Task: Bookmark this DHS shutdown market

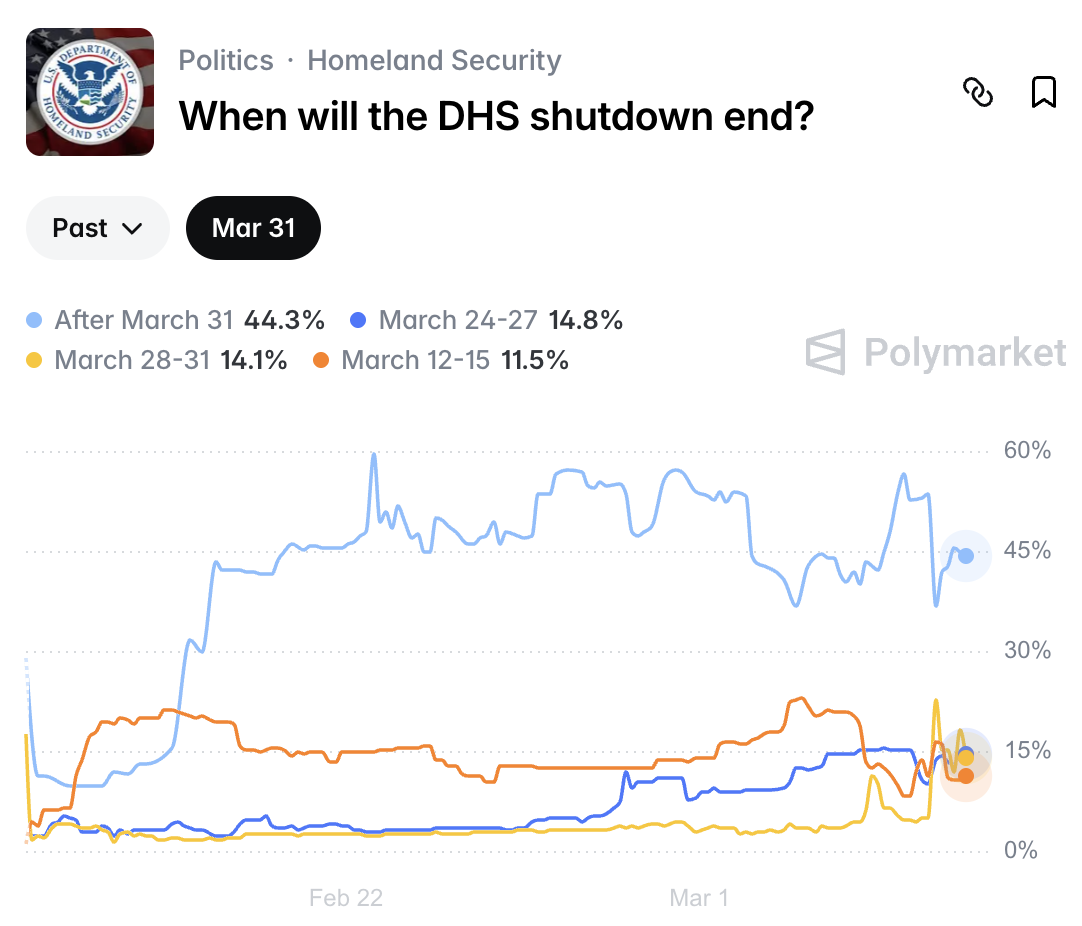Action: pyautogui.click(x=1043, y=92)
